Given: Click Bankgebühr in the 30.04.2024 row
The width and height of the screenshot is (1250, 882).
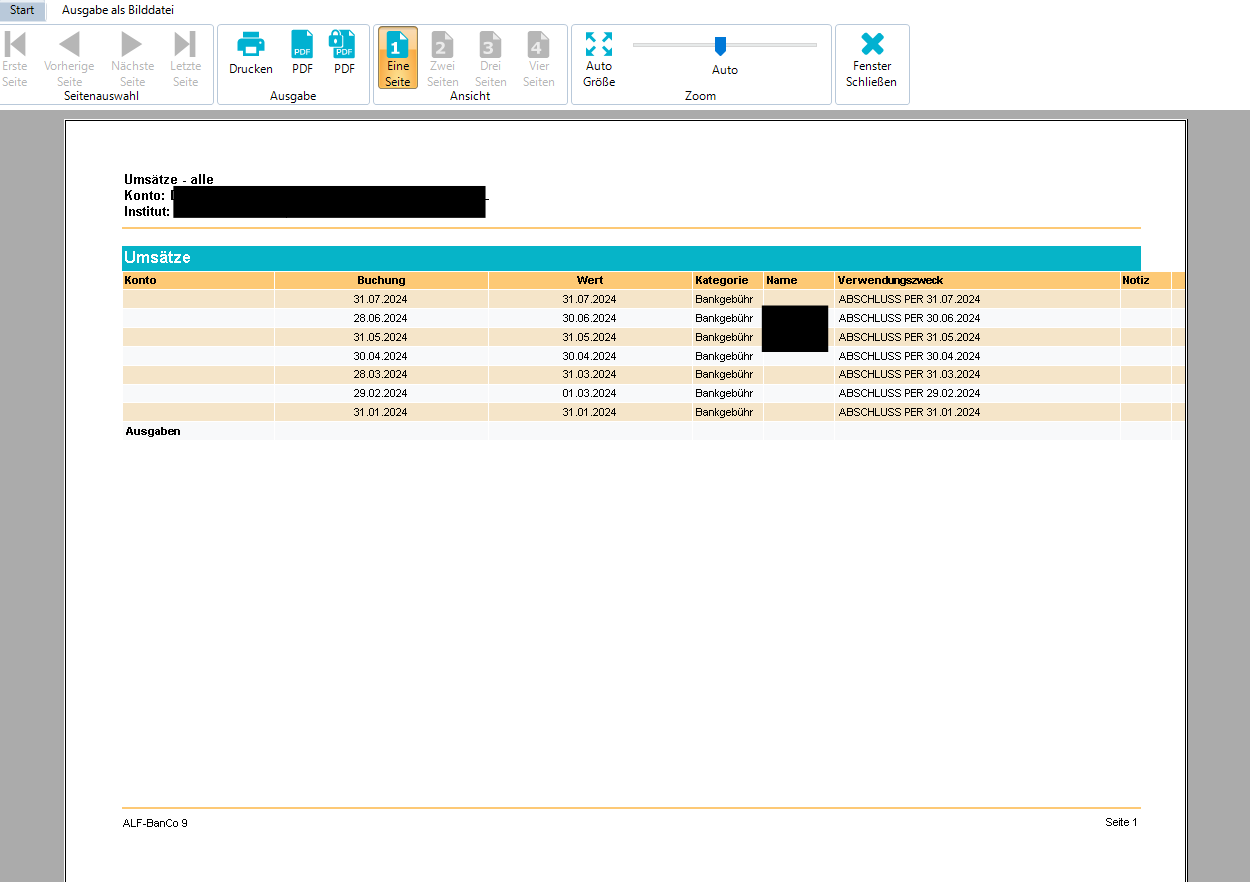Looking at the screenshot, I should pos(724,356).
